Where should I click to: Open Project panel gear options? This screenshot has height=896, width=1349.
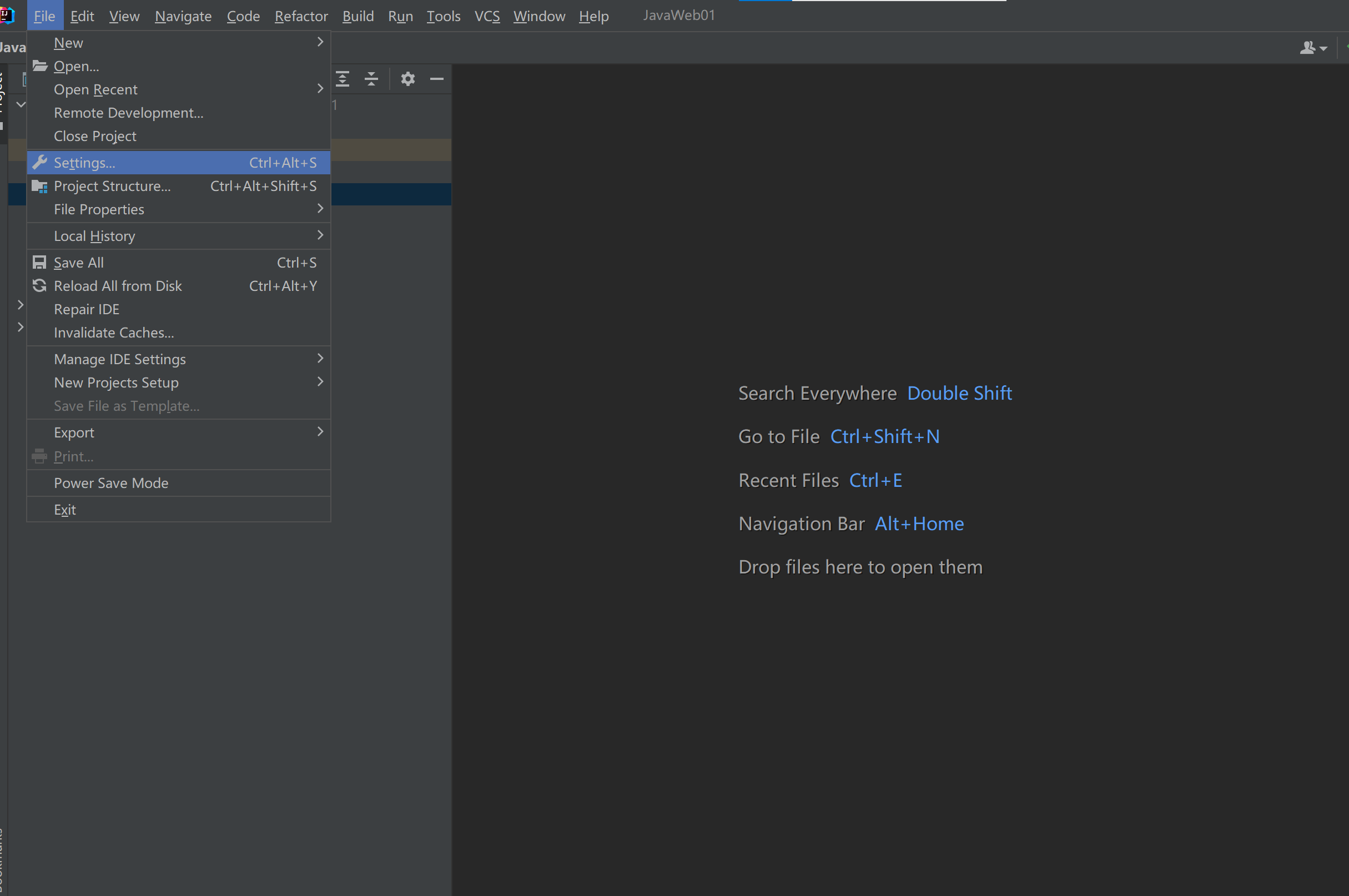click(407, 79)
